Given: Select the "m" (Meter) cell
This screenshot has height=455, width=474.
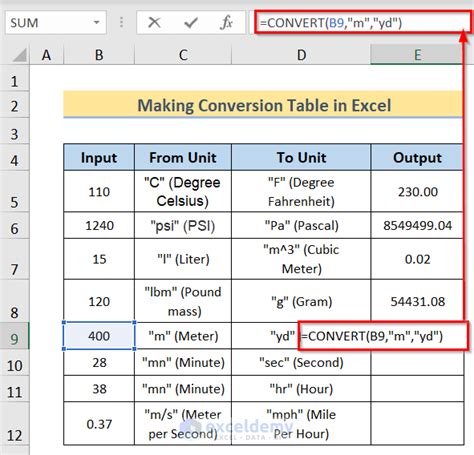Looking at the screenshot, I should click(183, 336).
